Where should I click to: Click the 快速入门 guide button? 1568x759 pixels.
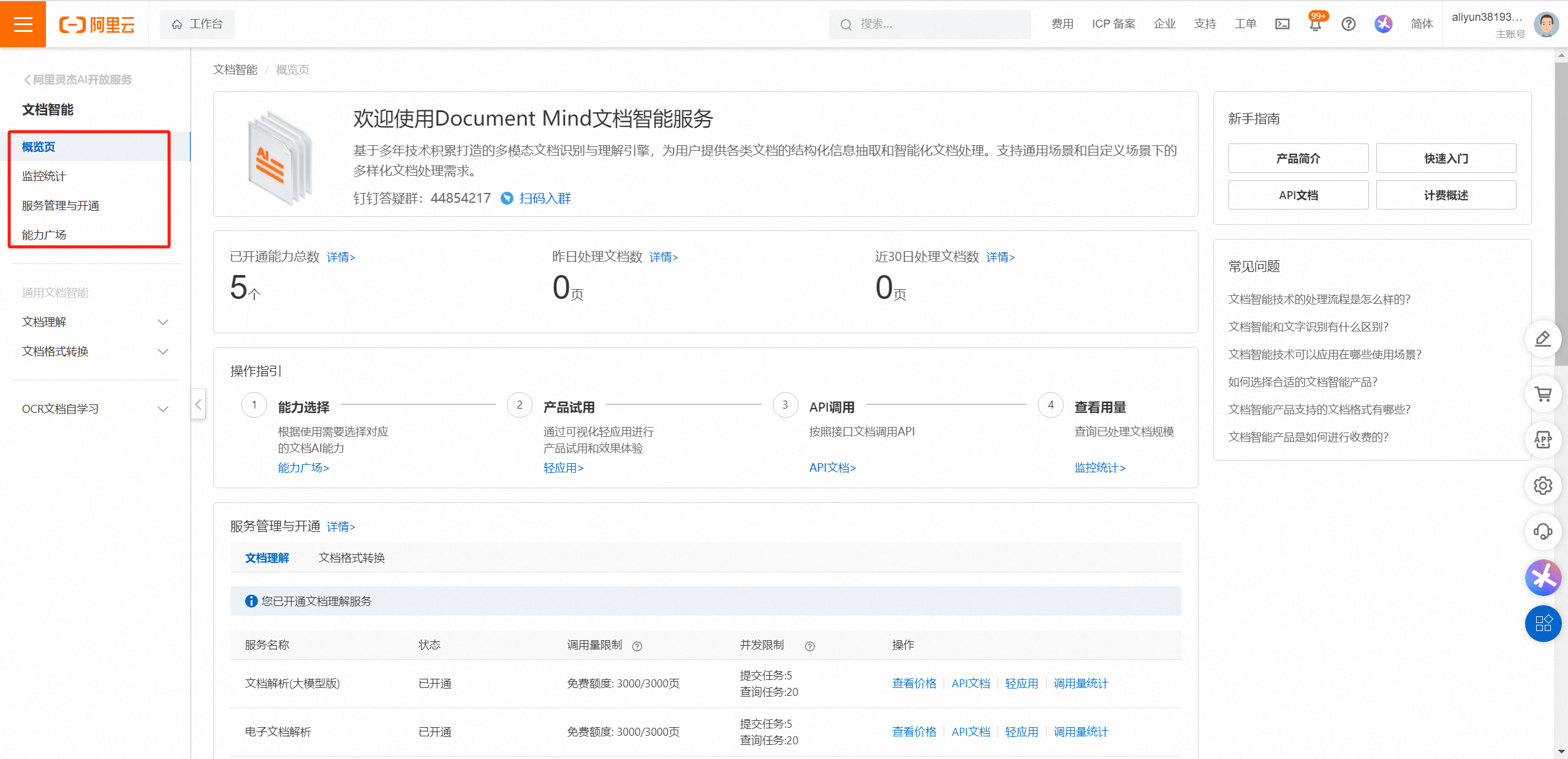tap(1445, 158)
